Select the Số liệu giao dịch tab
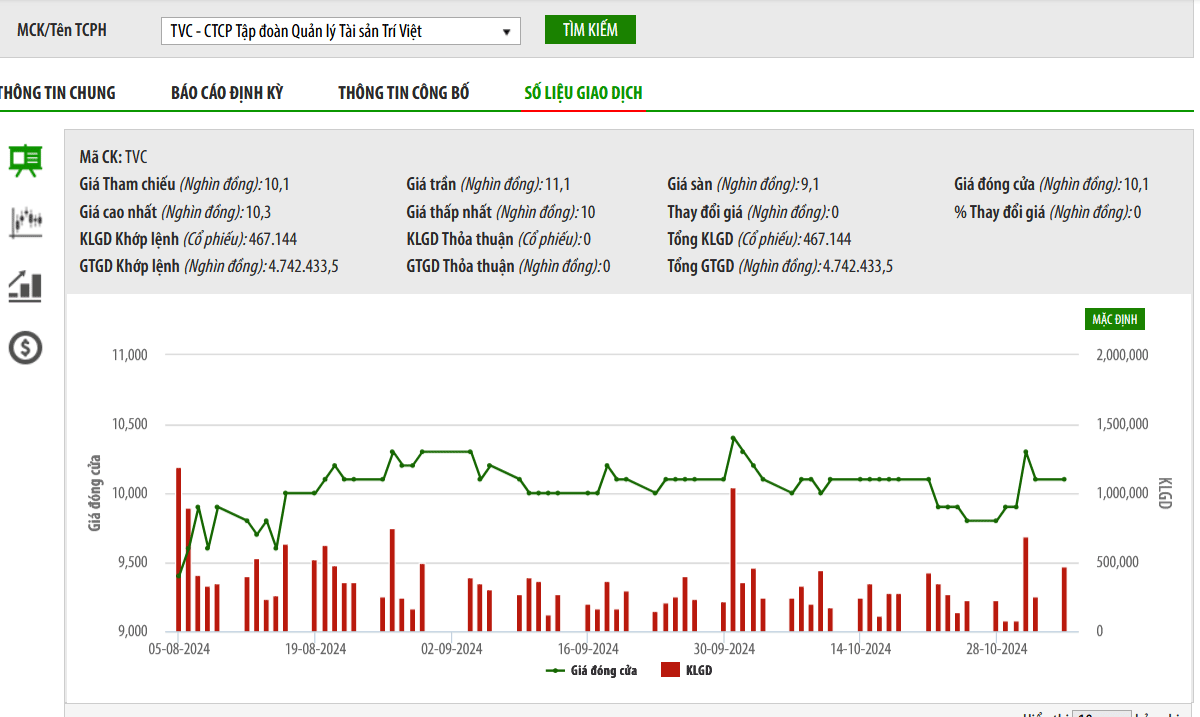This screenshot has height=717, width=1200. pos(583,93)
